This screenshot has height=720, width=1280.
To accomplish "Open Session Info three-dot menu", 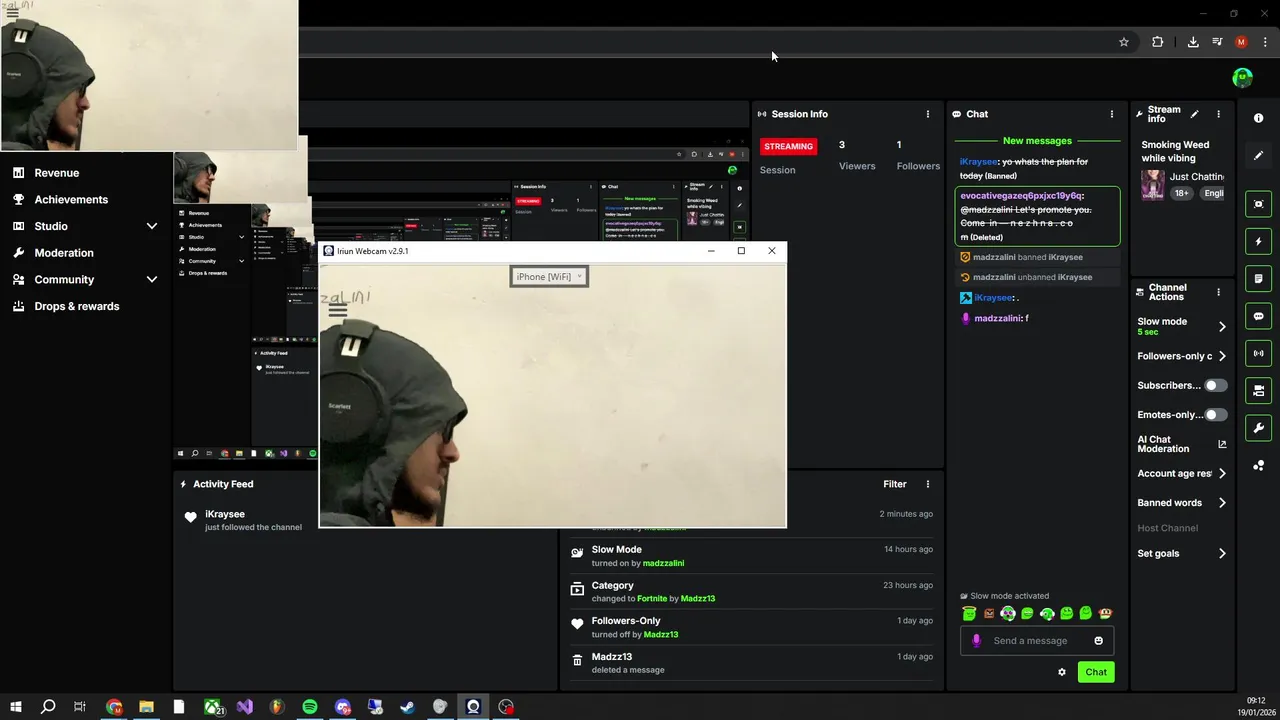I will [x=927, y=114].
